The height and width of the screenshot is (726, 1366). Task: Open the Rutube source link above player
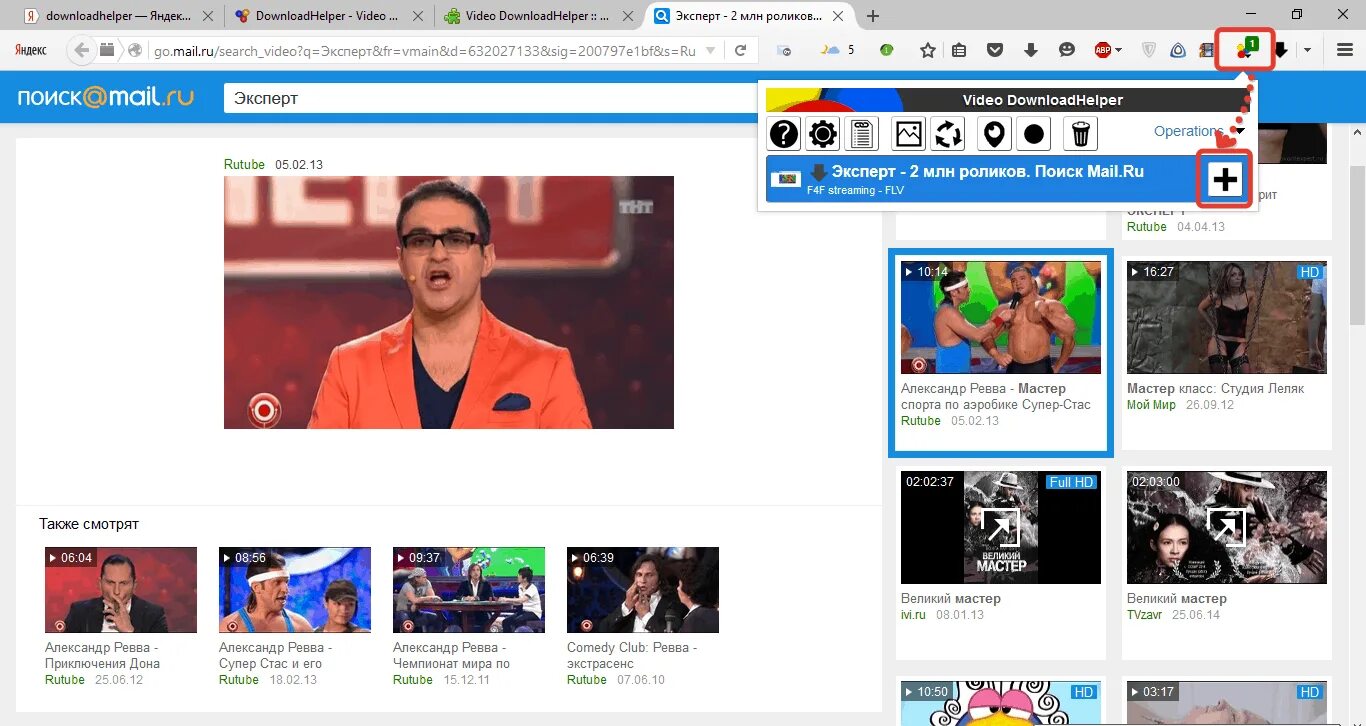coord(244,165)
